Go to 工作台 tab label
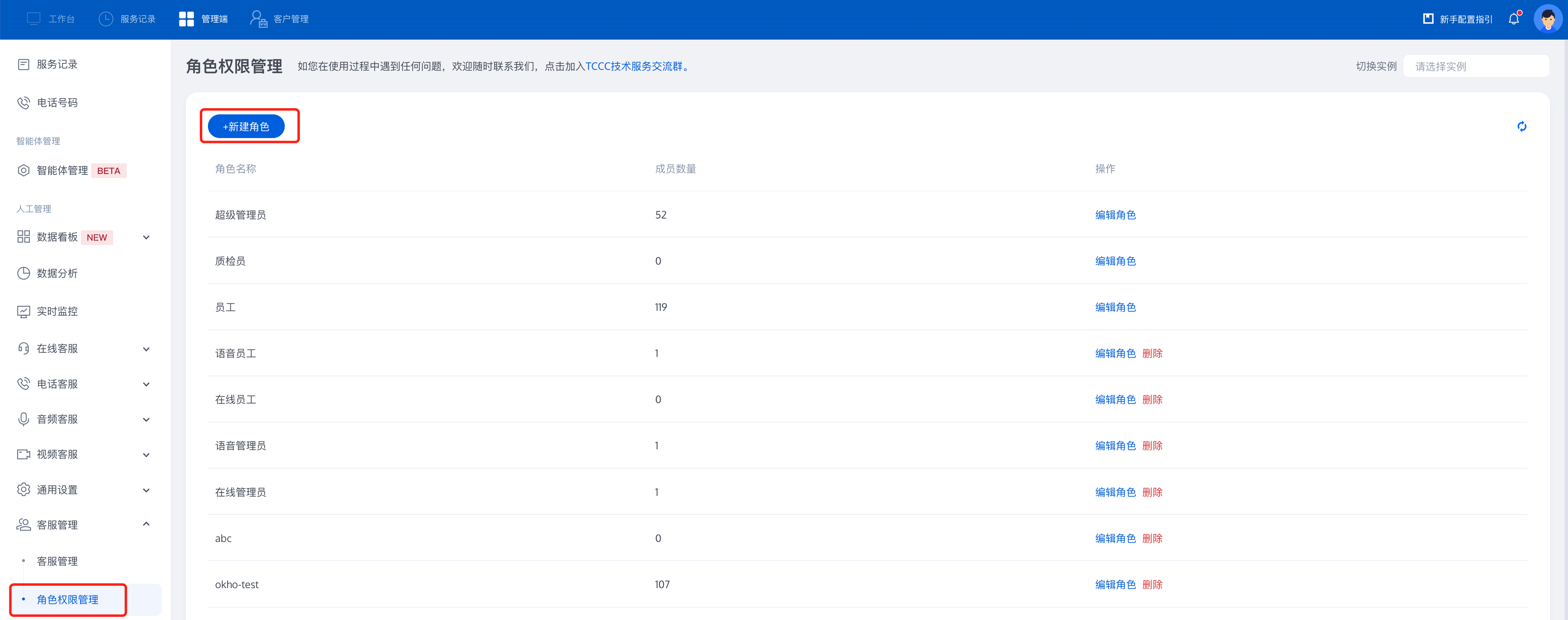1568x620 pixels. click(x=61, y=20)
